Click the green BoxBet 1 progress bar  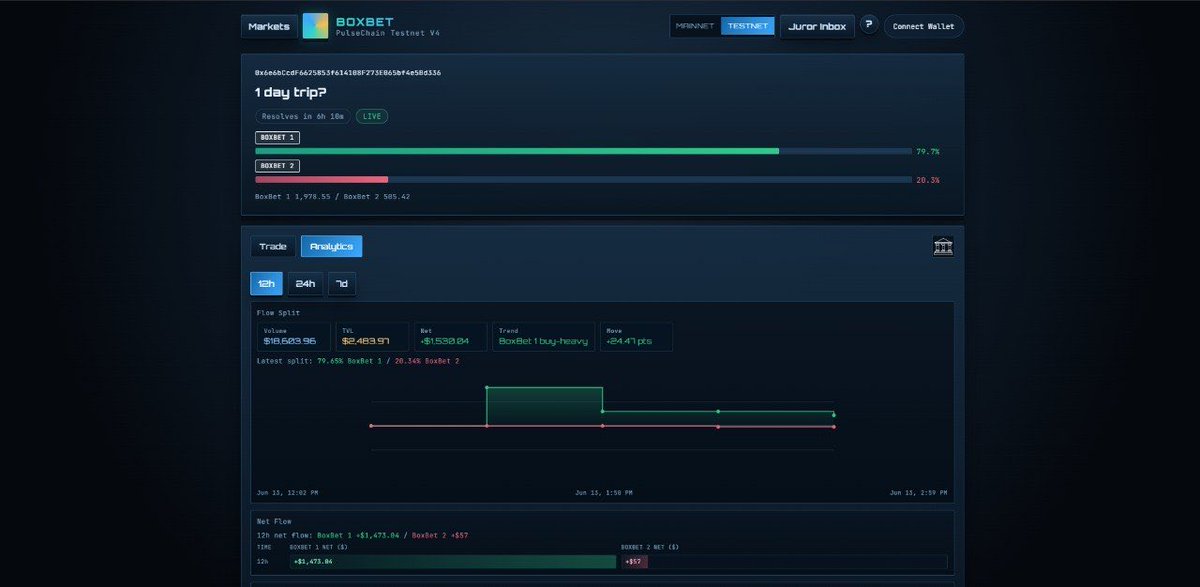[x=517, y=151]
